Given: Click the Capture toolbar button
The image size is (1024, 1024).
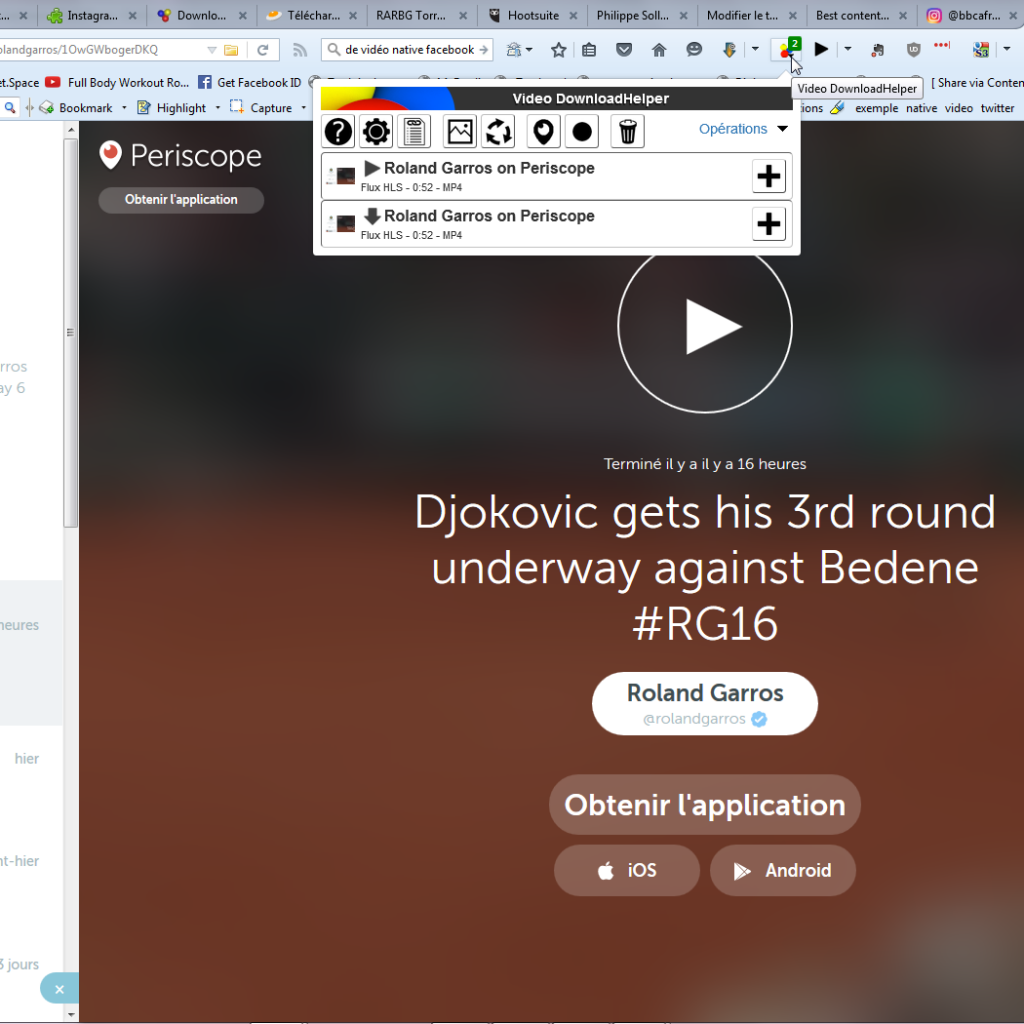Looking at the screenshot, I should [261, 108].
